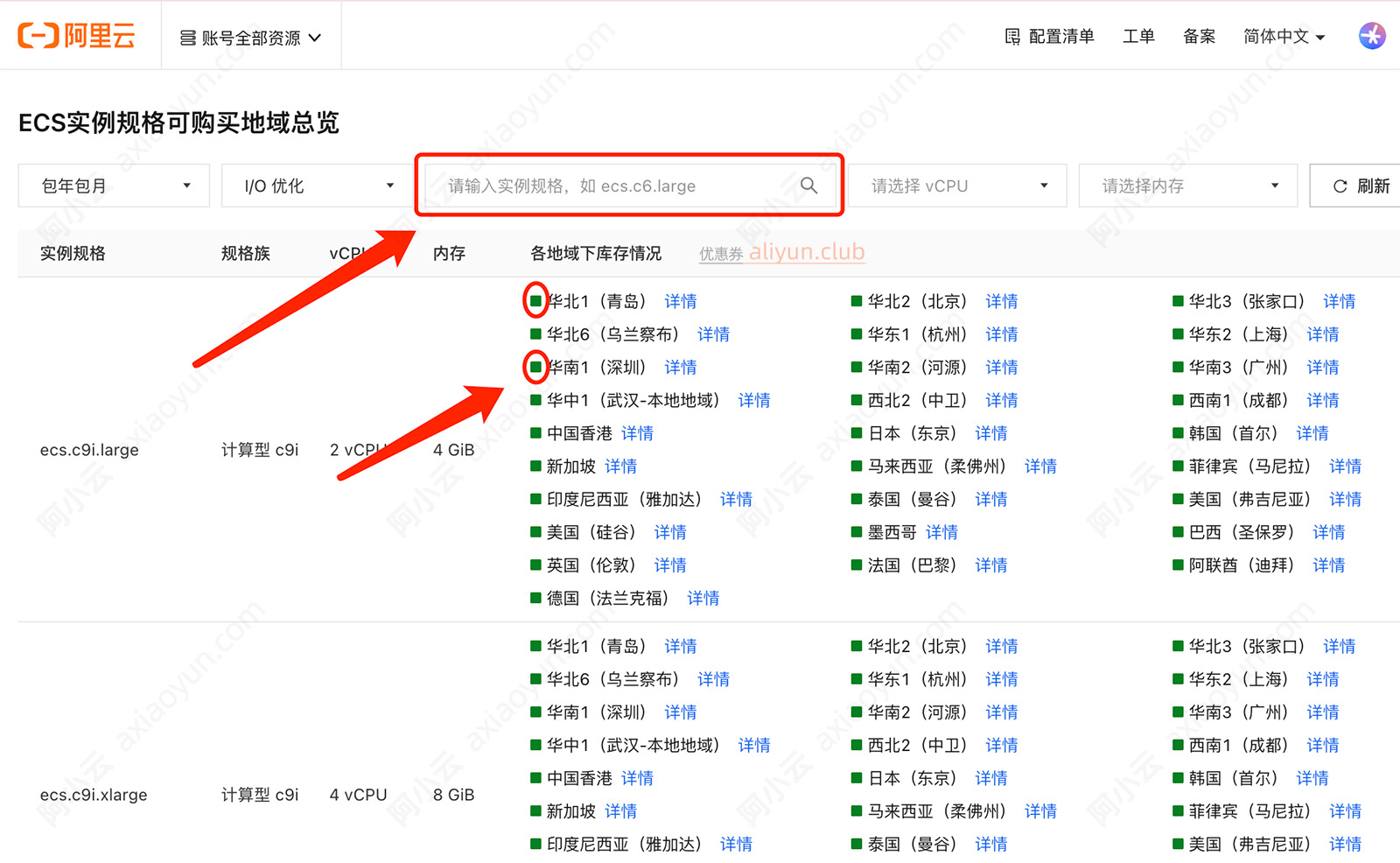Click the 实例规格 column header

point(73,253)
